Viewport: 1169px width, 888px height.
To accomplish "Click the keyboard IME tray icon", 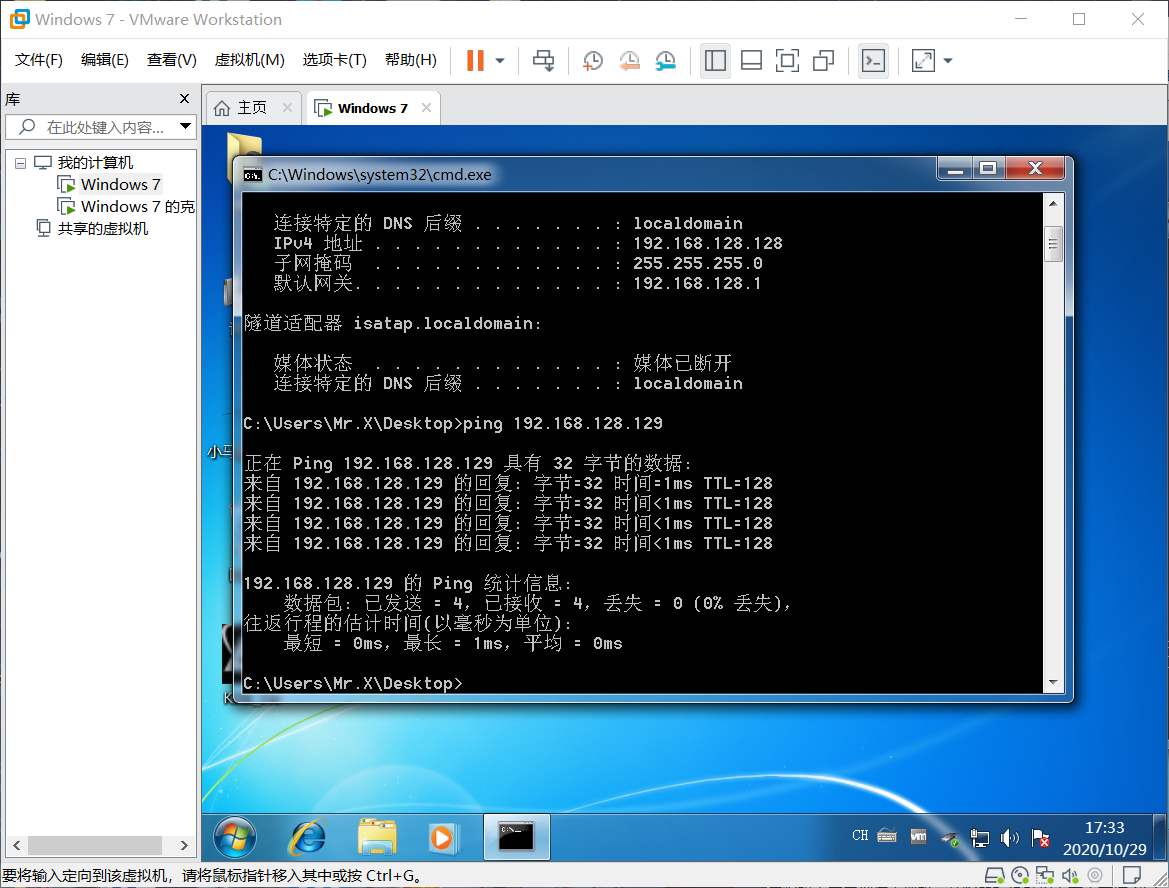I will coord(887,836).
